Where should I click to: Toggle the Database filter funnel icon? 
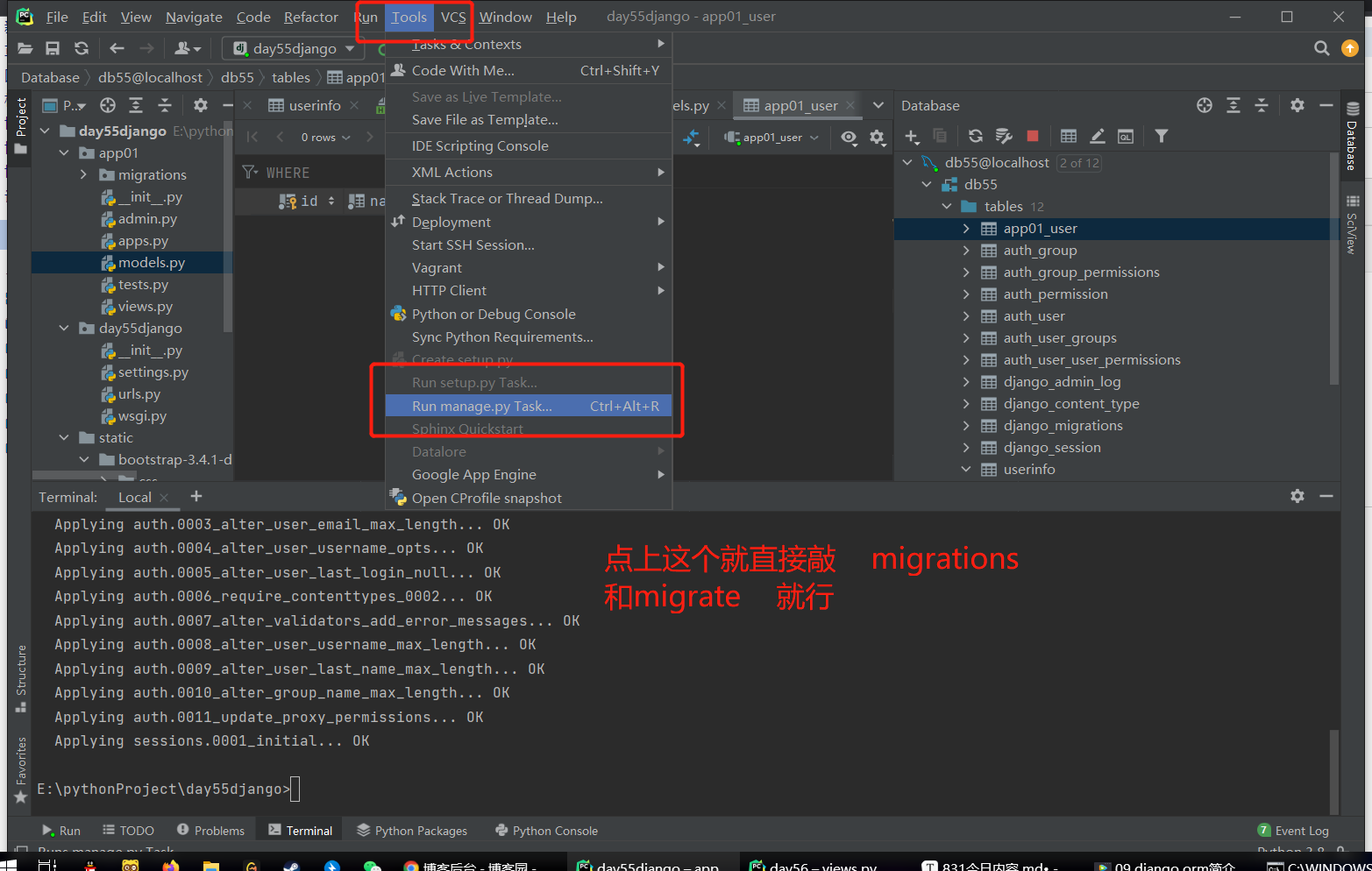coord(1162,136)
